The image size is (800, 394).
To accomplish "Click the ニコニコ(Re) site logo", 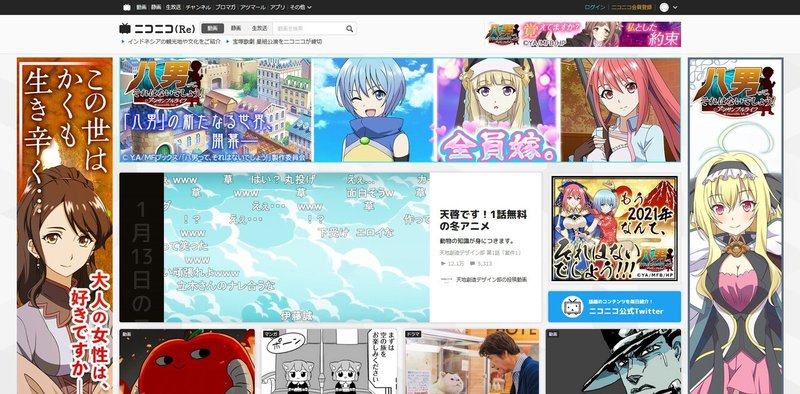I will (x=157, y=29).
